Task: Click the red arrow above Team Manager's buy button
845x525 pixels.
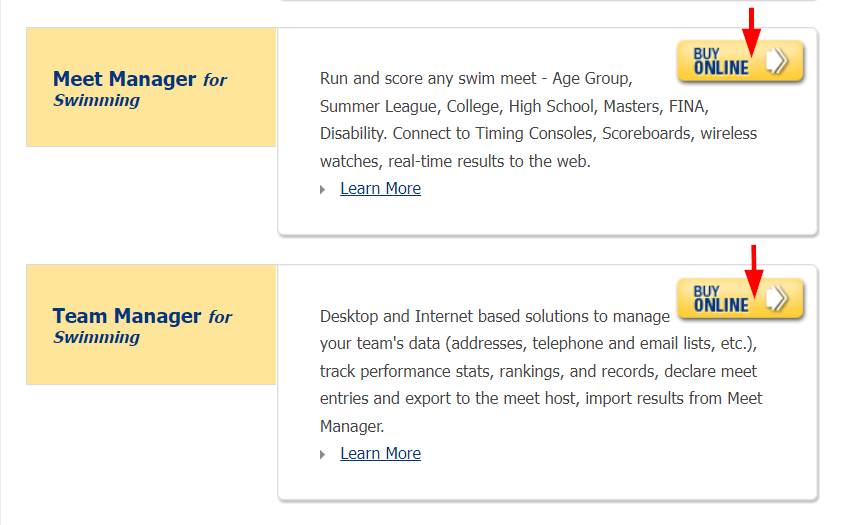Action: 753,271
